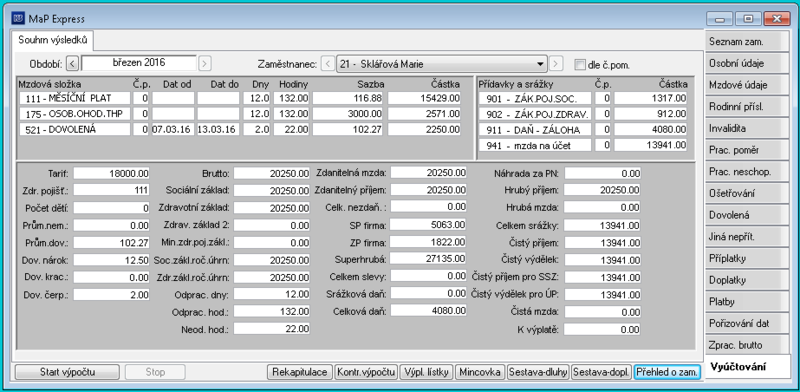The height and width of the screenshot is (392, 800).
Task: Click the Superhrubá field '27135.00'
Action: click(x=429, y=259)
